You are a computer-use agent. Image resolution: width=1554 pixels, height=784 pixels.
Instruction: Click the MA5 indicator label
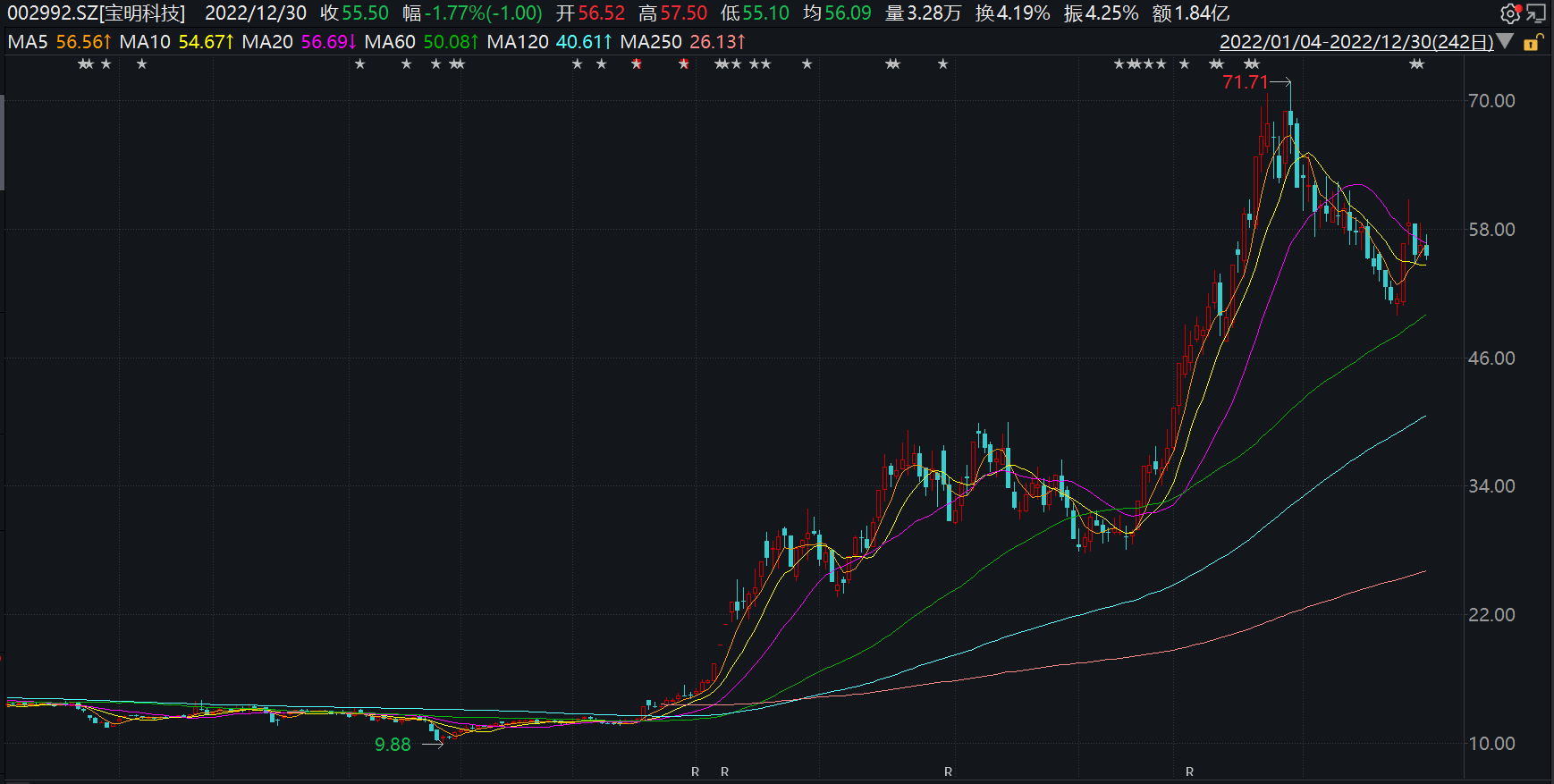click(x=28, y=42)
